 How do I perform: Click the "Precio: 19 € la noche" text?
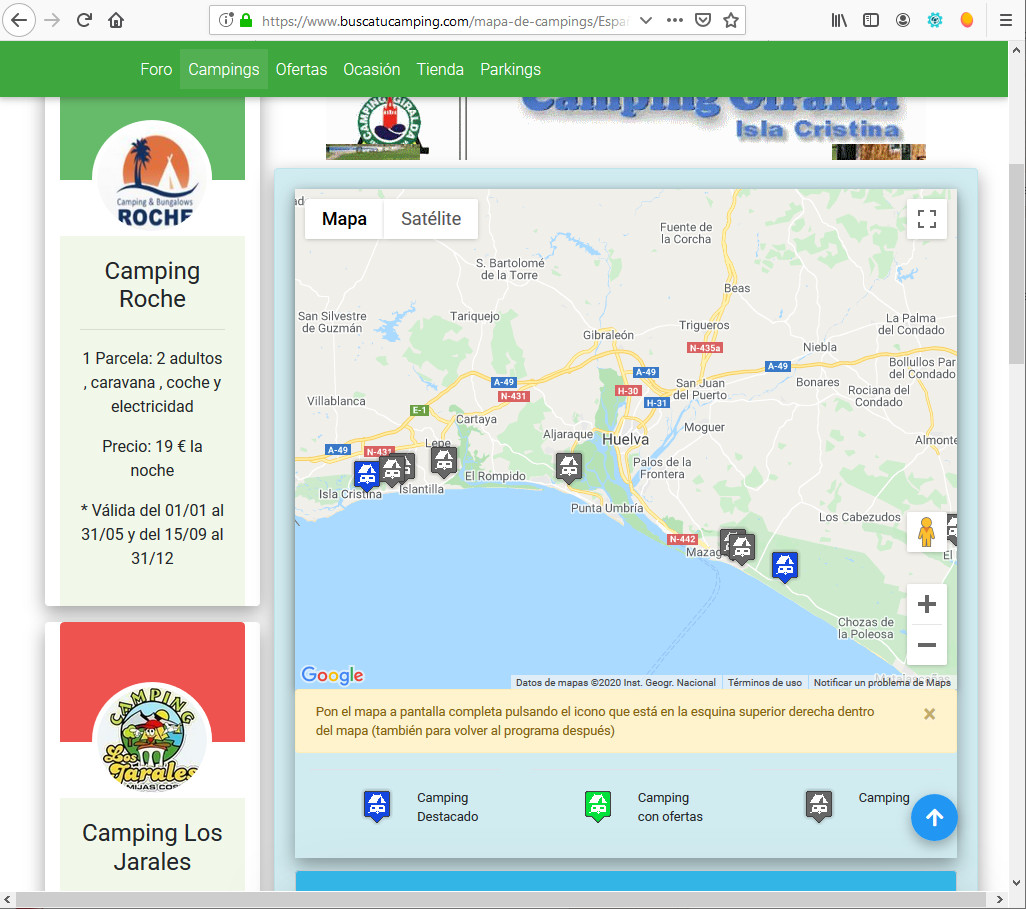coord(152,458)
